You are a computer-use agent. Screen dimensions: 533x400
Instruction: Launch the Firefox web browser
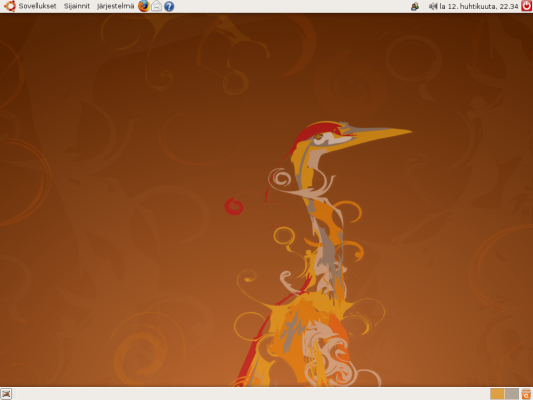144,6
